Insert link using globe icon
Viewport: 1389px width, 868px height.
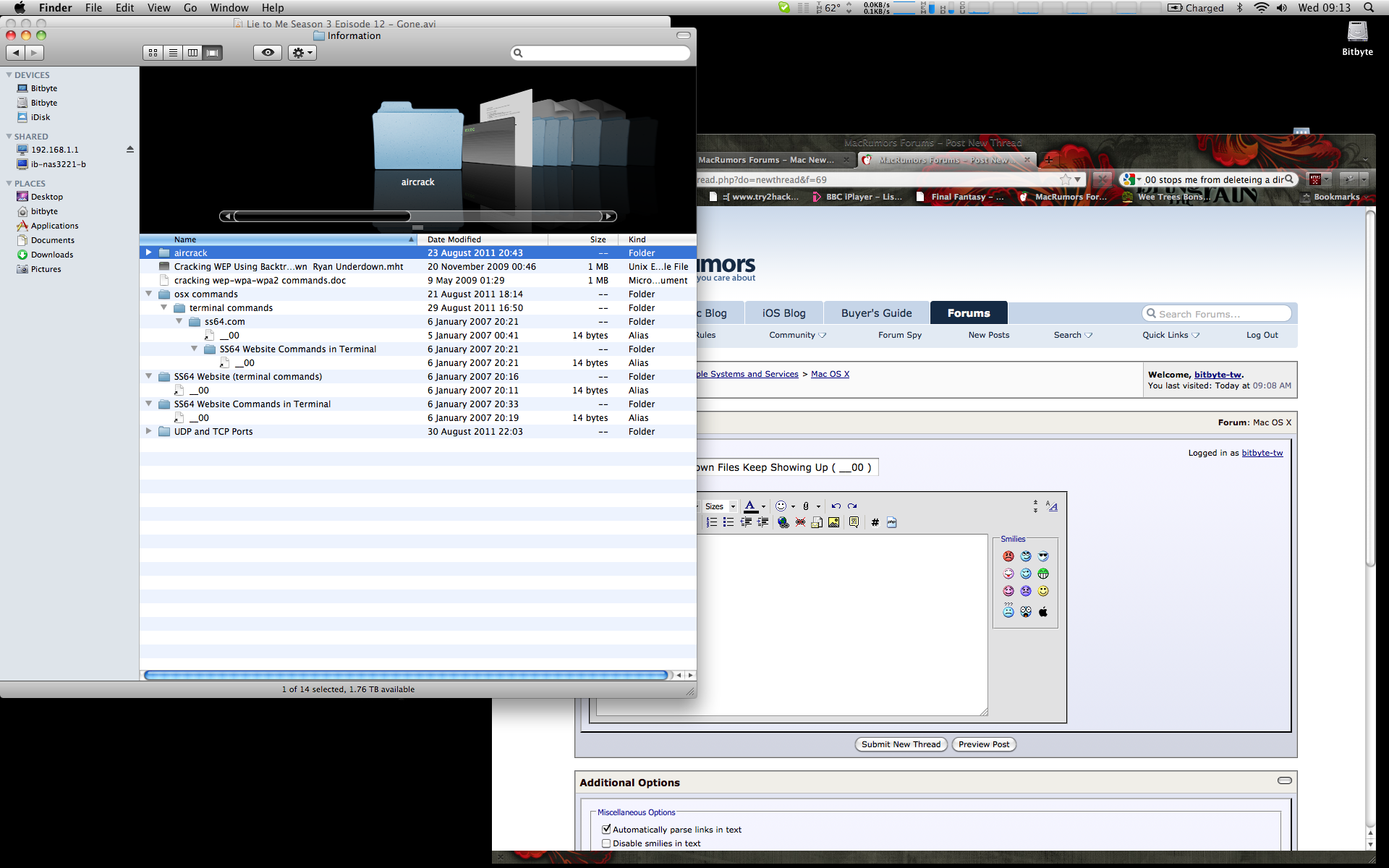click(783, 522)
